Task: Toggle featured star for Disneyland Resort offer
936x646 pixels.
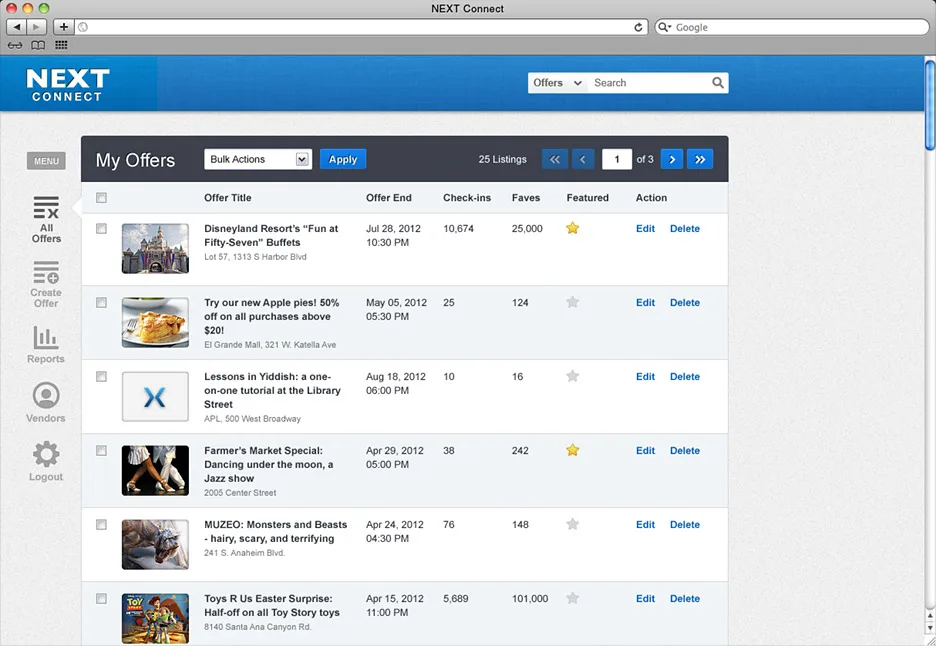Action: (x=572, y=228)
